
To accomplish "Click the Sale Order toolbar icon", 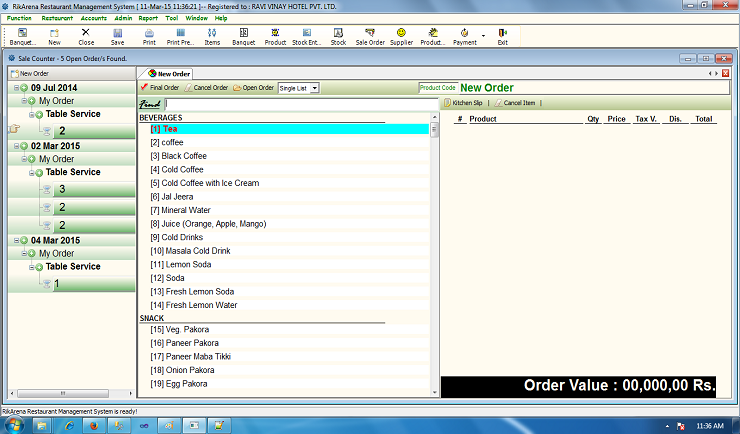I will [x=370, y=36].
